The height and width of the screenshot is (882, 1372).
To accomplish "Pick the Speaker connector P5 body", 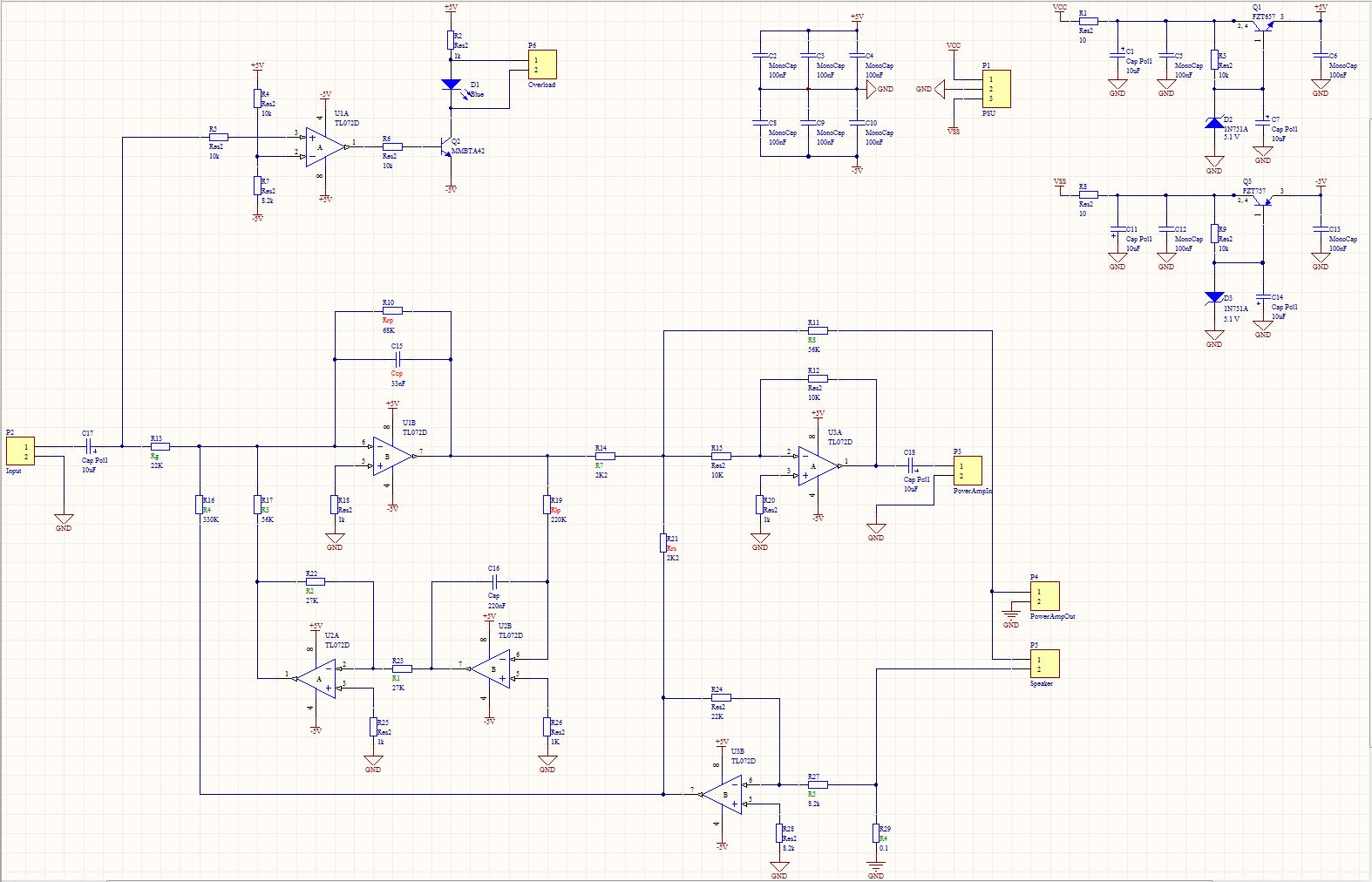I will (x=1044, y=663).
